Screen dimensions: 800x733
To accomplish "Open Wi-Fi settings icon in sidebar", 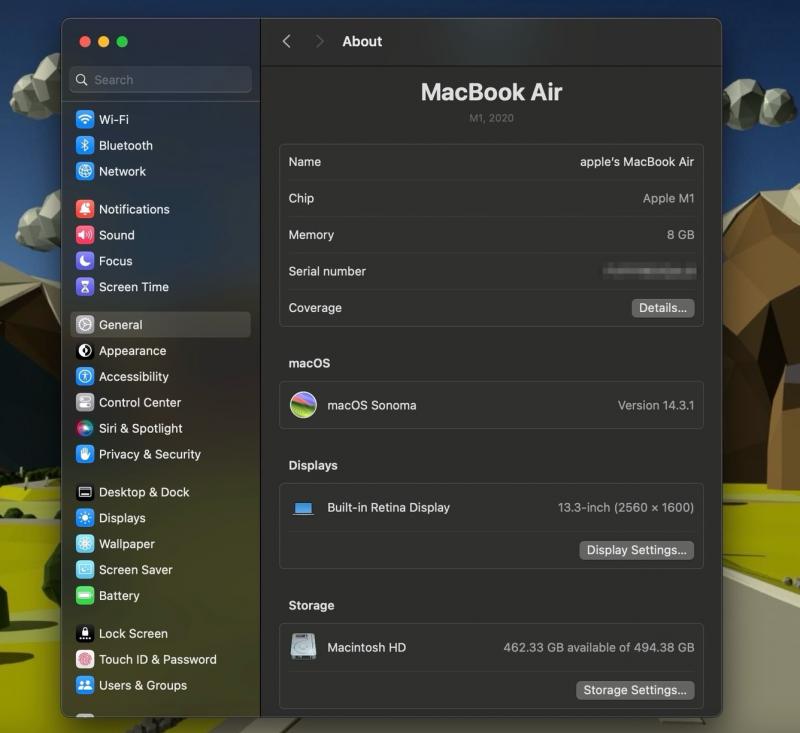I will pyautogui.click(x=85, y=119).
